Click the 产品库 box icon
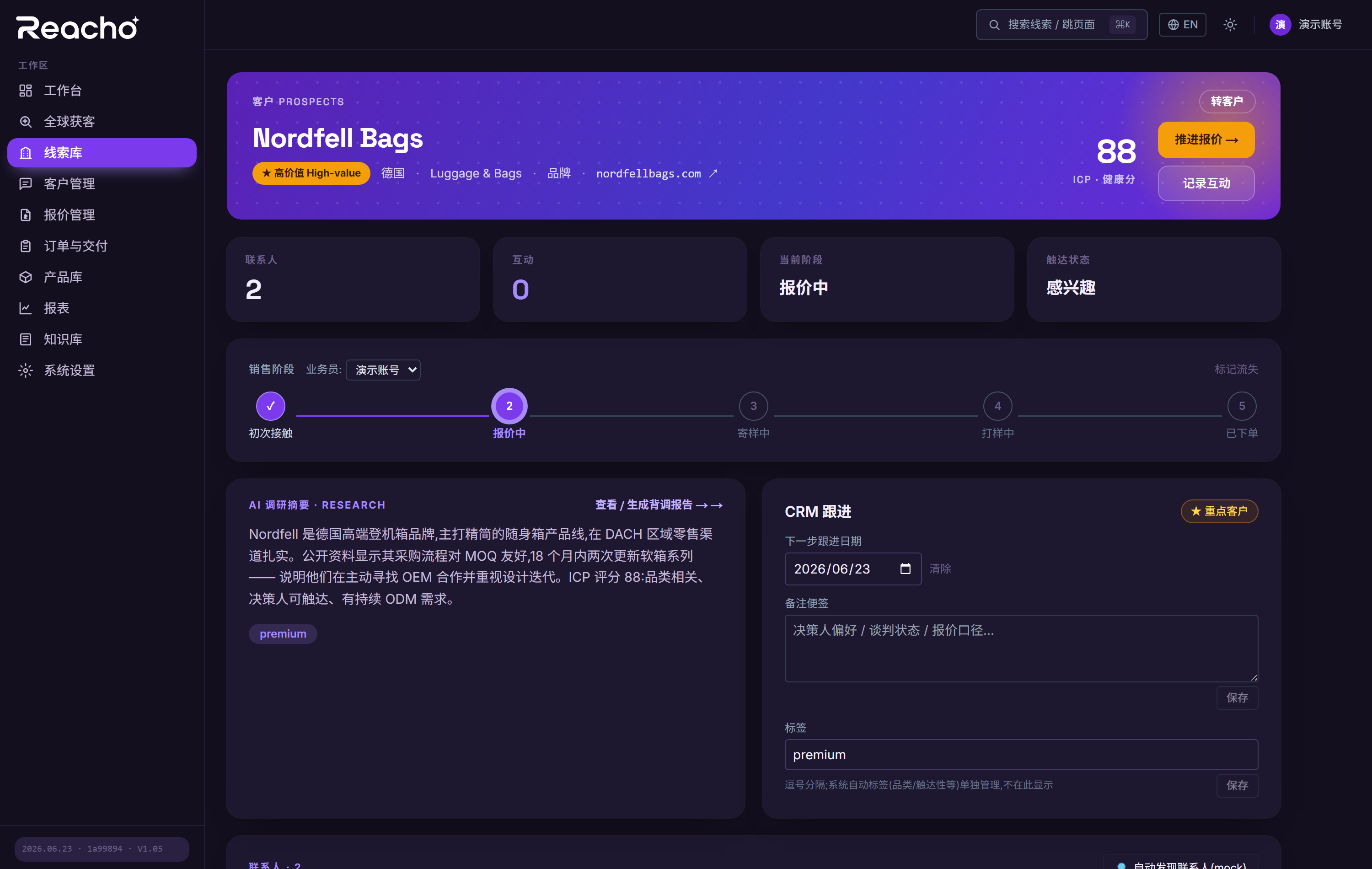Image resolution: width=1372 pixels, height=869 pixels. [x=26, y=277]
